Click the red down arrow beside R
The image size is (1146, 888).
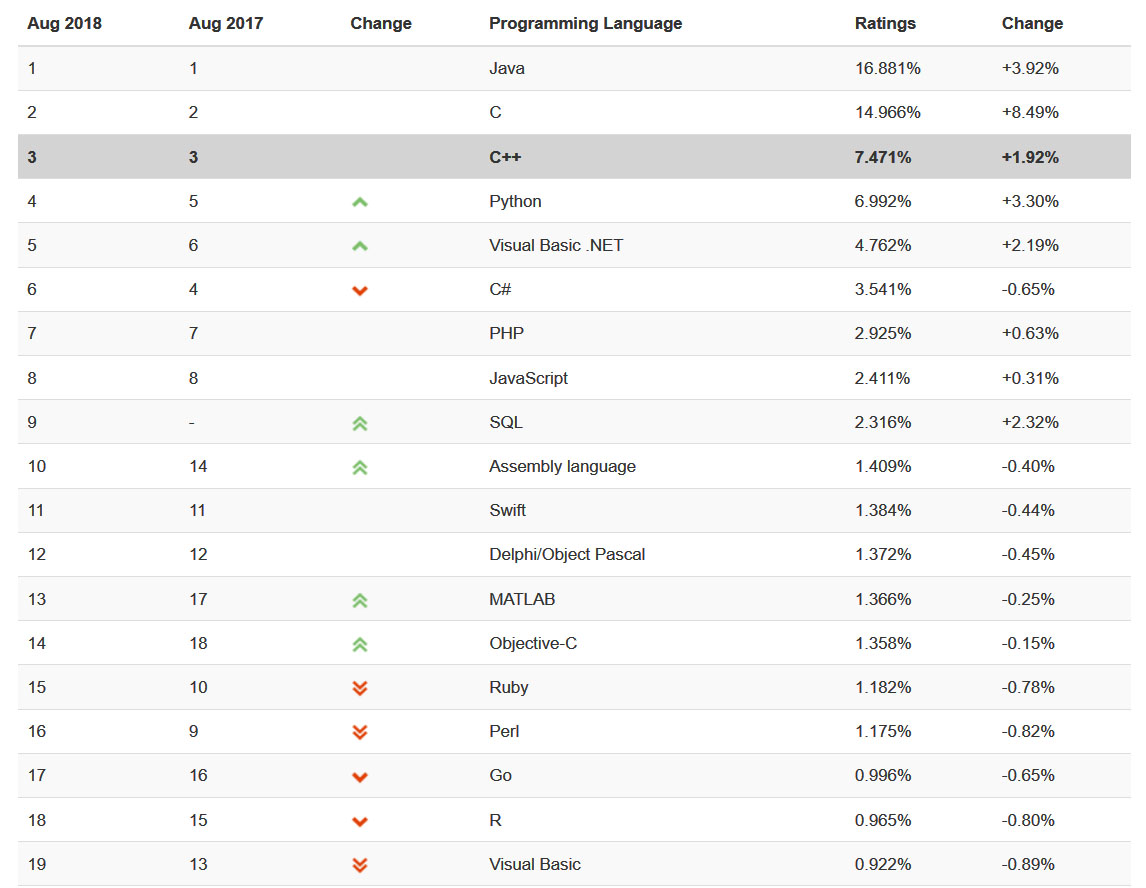(360, 821)
